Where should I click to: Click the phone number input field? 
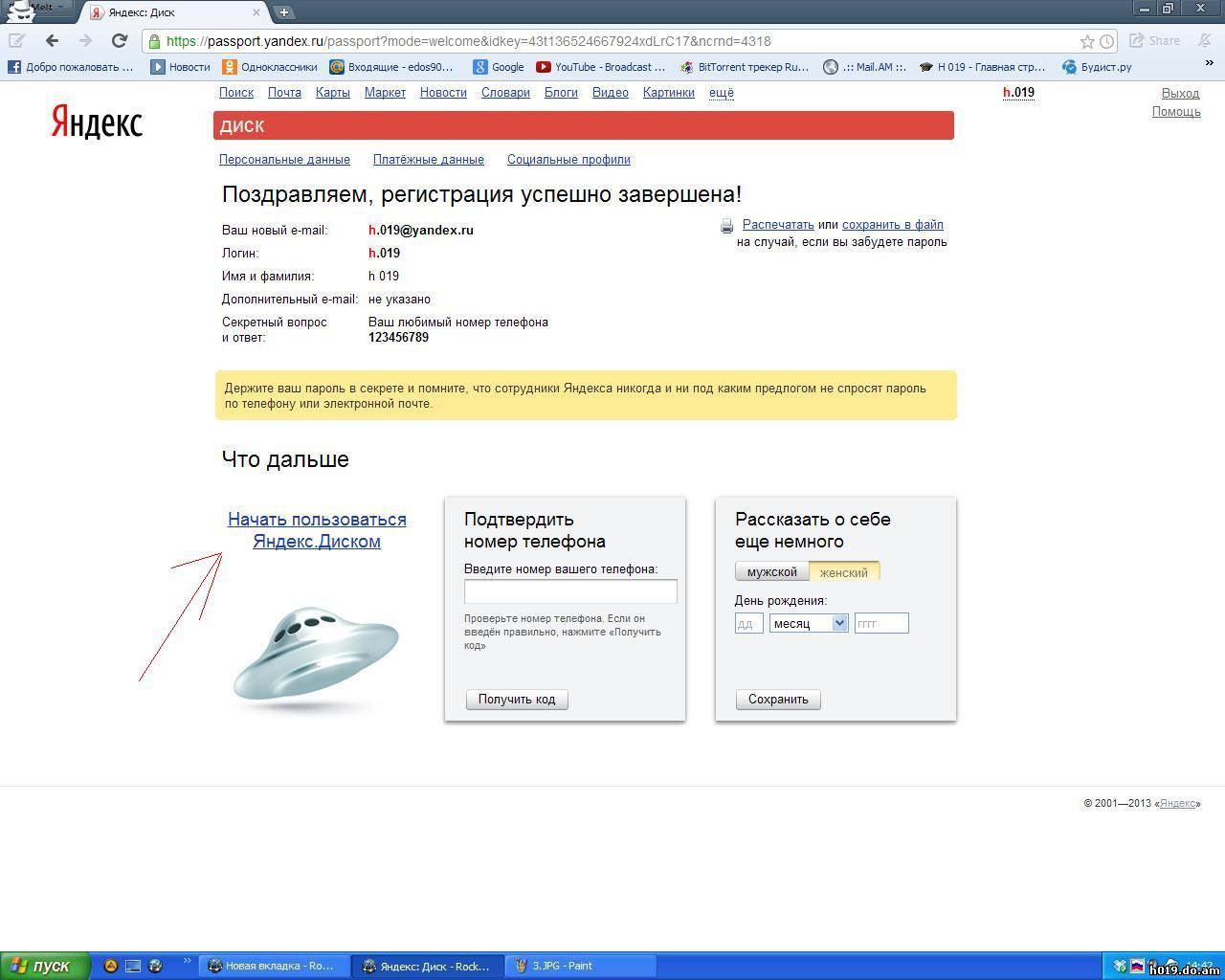point(570,591)
